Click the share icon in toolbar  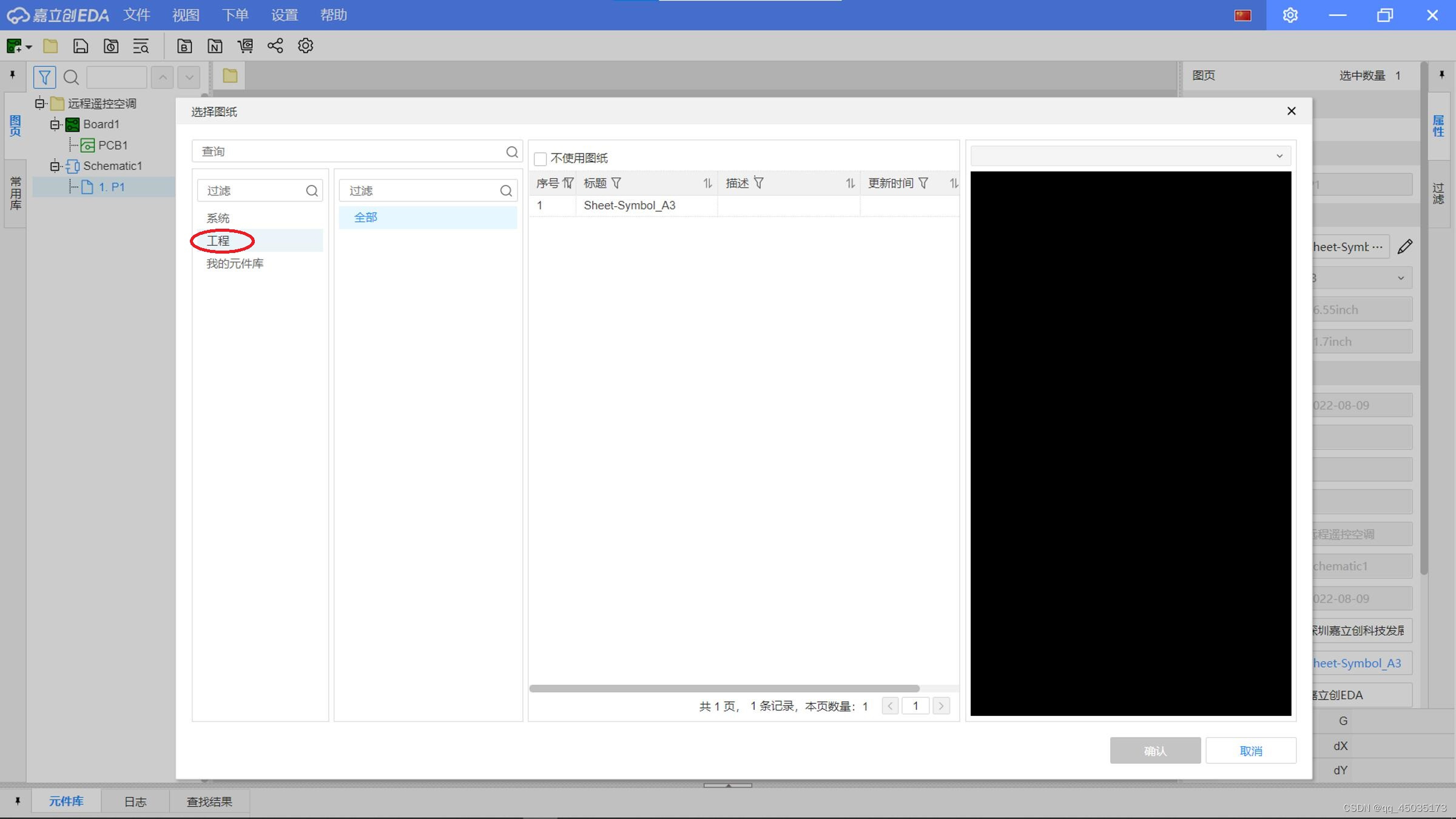[x=275, y=45]
